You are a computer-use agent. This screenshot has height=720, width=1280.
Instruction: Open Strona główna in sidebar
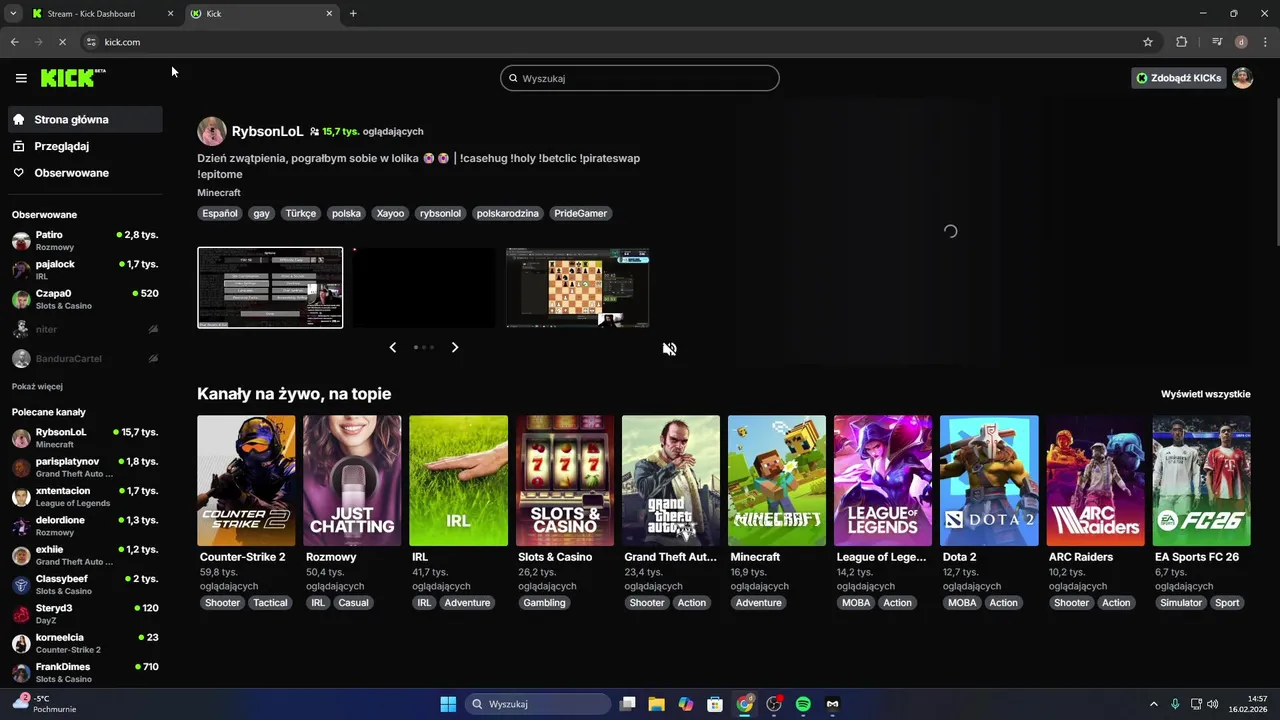tap(85, 119)
